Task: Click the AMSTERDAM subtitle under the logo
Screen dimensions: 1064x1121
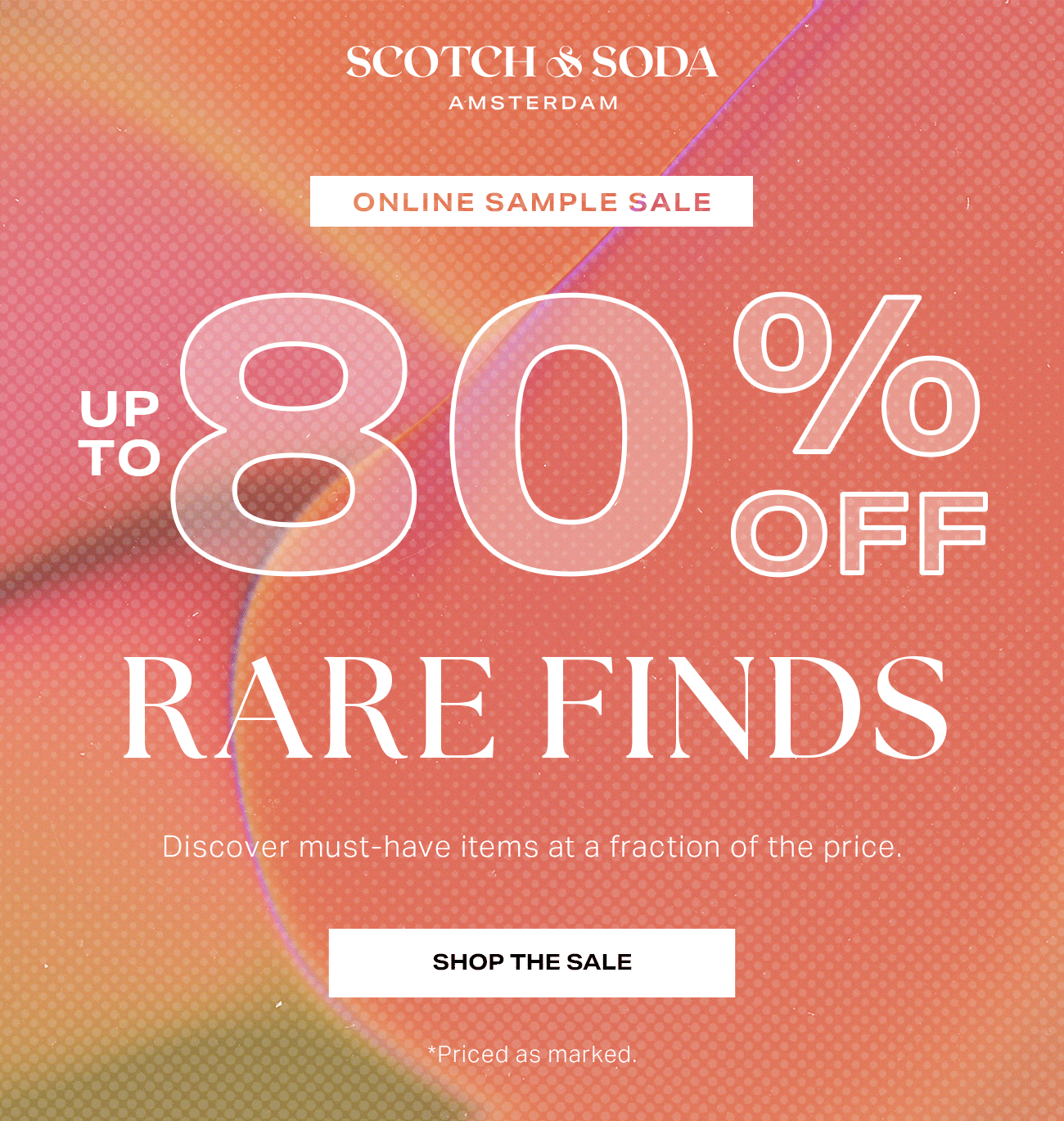Action: pos(533,103)
